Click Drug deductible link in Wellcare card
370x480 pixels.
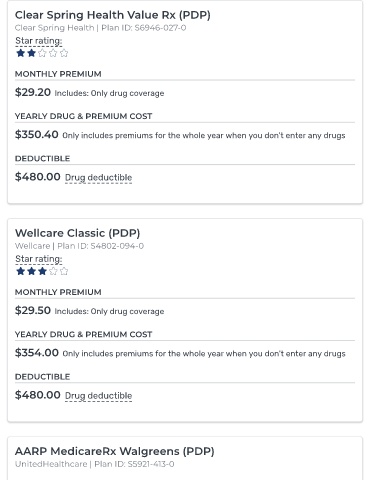pos(98,396)
